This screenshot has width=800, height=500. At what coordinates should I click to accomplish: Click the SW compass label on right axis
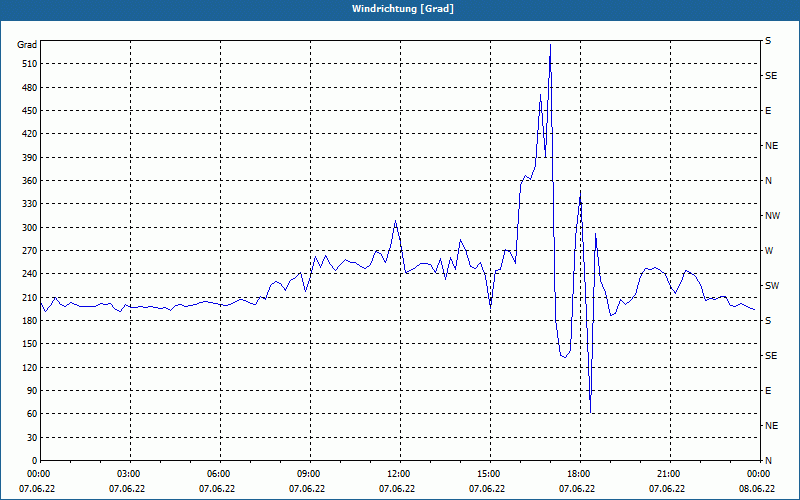click(x=772, y=286)
